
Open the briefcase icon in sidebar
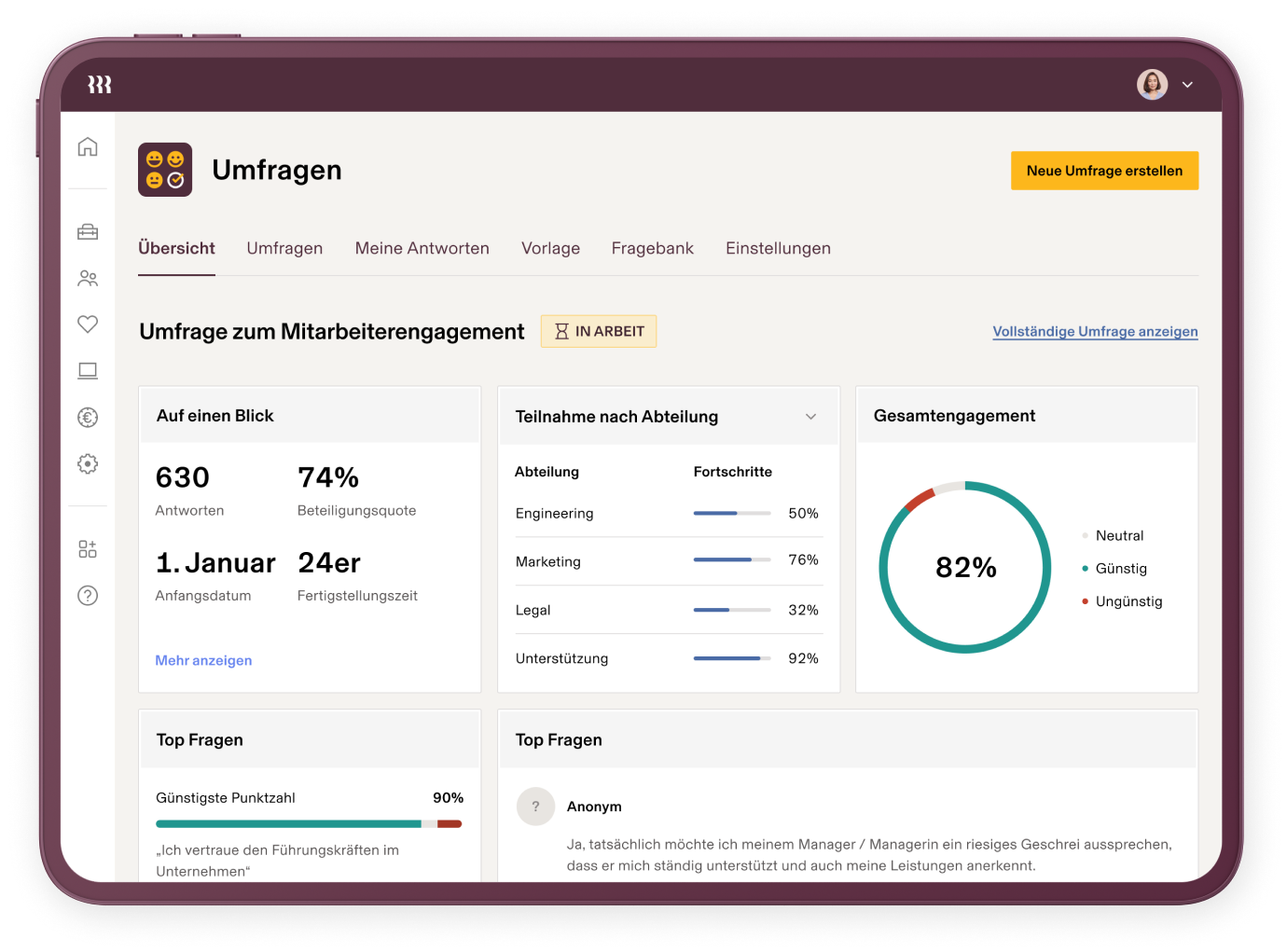point(88,232)
